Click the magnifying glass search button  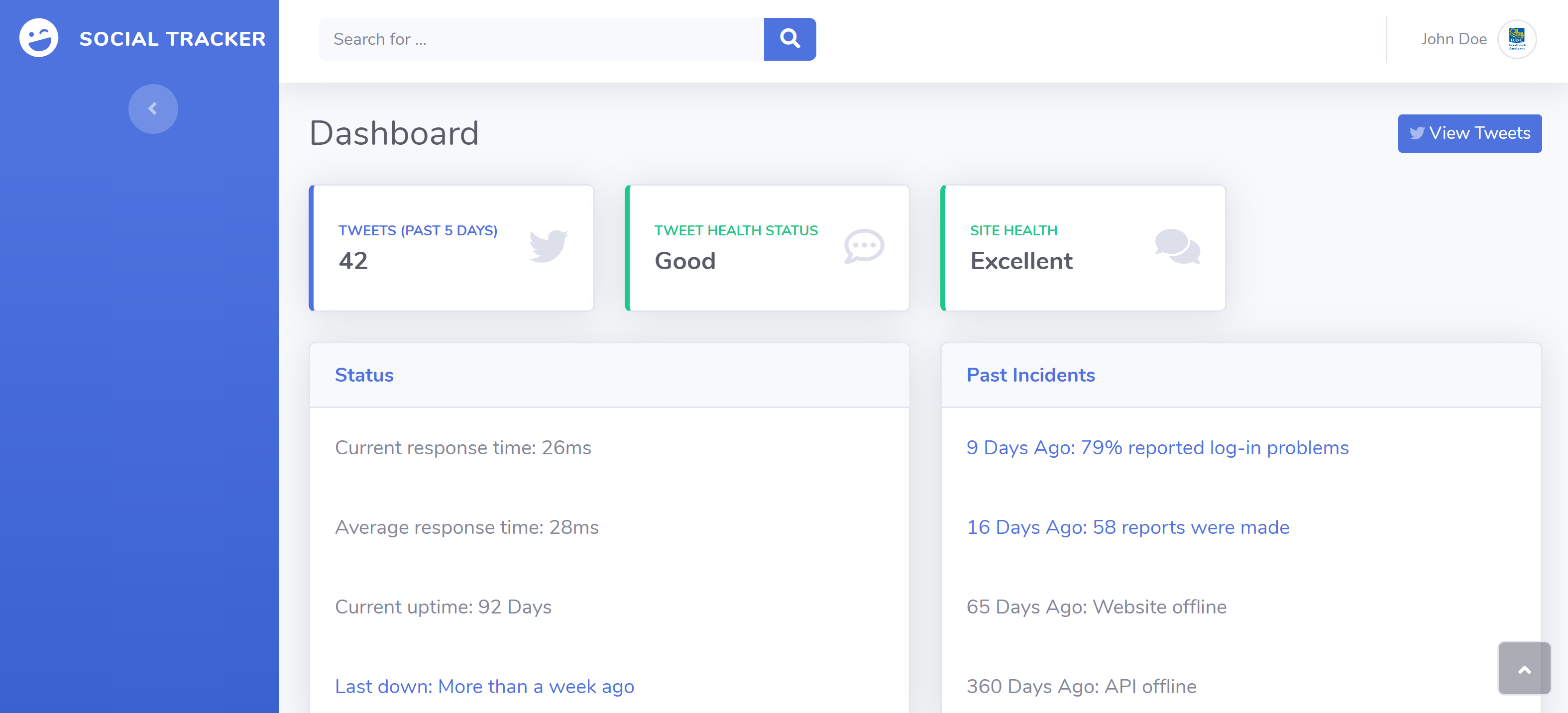[x=789, y=39]
